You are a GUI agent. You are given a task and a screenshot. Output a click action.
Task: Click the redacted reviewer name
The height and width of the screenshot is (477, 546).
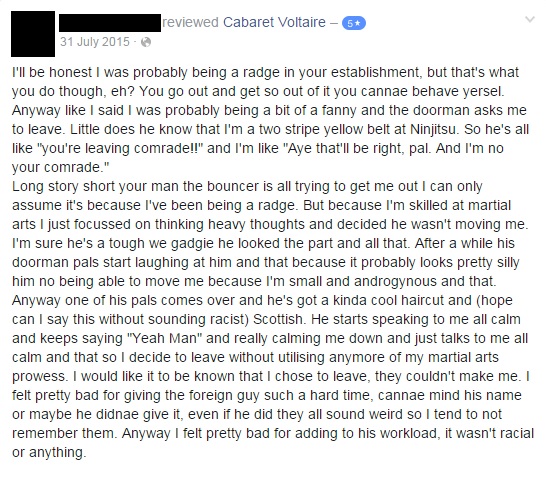pyautogui.click(x=110, y=23)
